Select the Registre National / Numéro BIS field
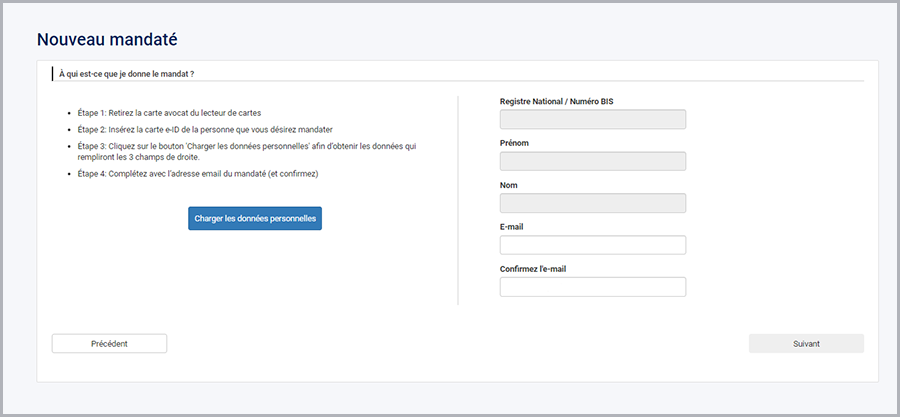900x417 pixels. tap(593, 119)
